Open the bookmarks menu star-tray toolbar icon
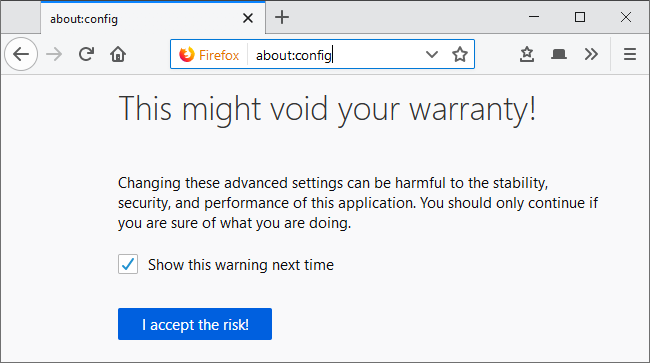This screenshot has width=650, height=363. pos(527,54)
